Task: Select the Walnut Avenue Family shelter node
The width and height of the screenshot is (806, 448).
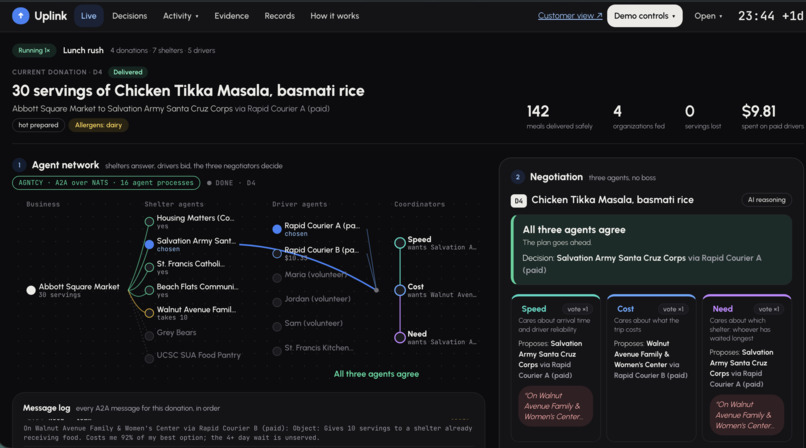Action: (x=149, y=313)
